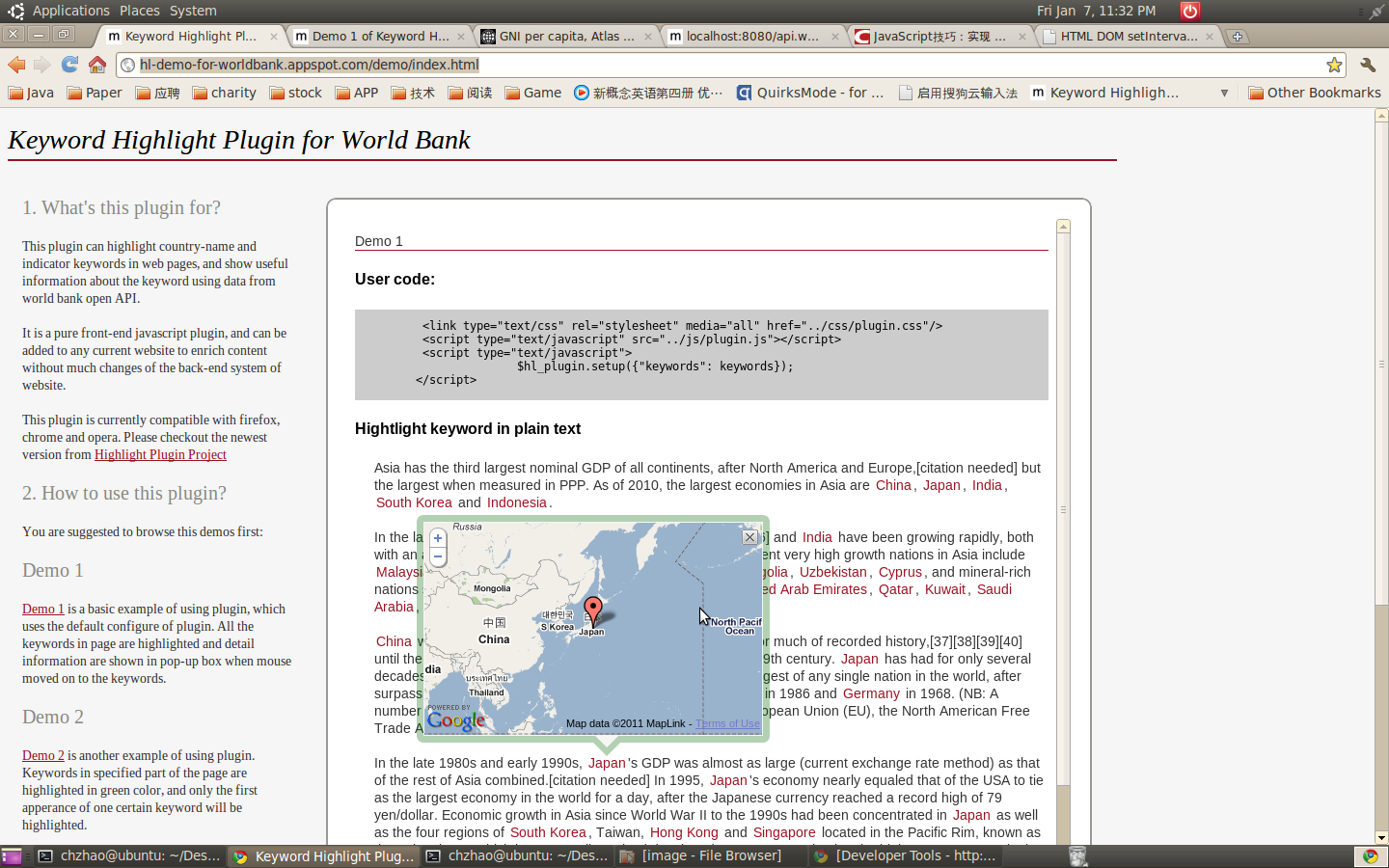Click the show desktop icon in bottom panel
The height and width of the screenshot is (868, 1389).
12,856
